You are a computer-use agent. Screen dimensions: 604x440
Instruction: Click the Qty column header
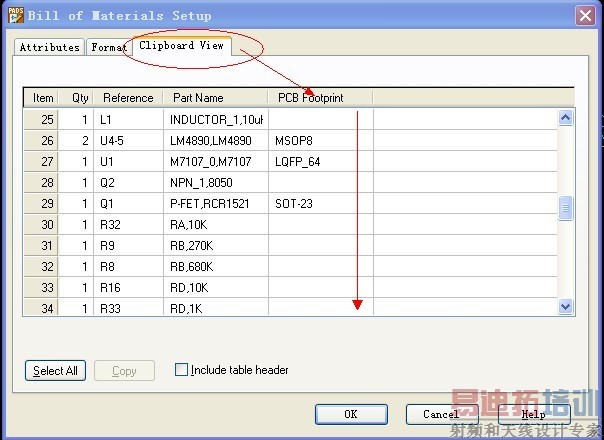point(77,98)
